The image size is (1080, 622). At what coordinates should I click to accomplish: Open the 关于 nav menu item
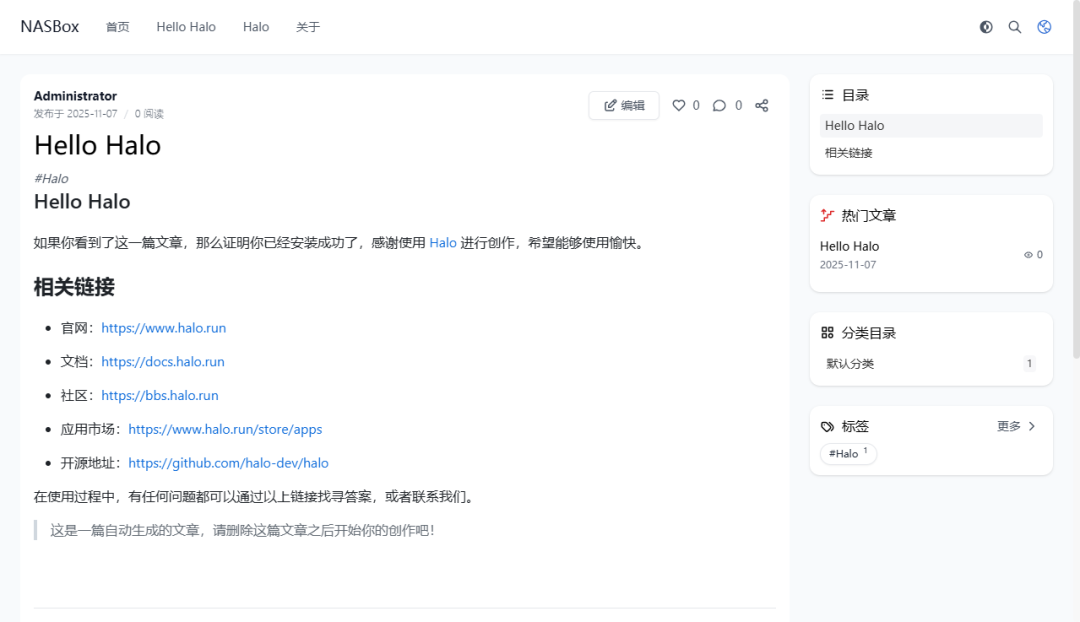pos(308,27)
